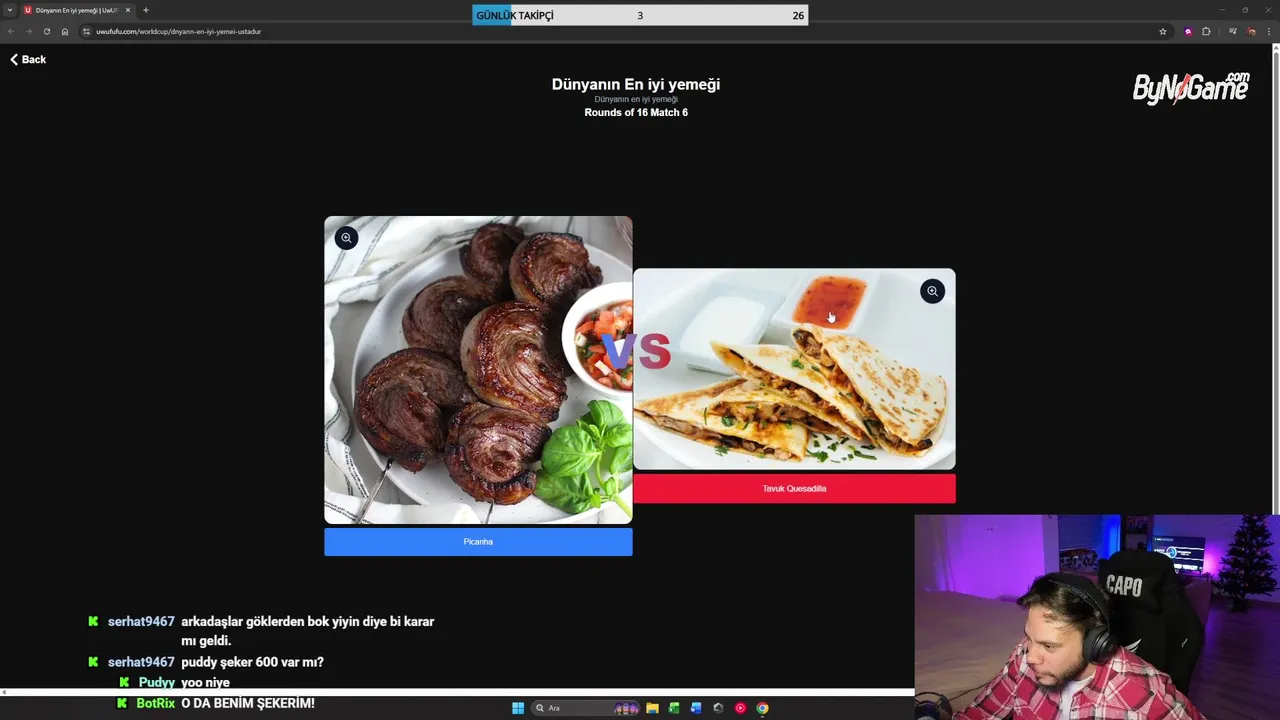The image size is (1280, 720).
Task: Click the Pudyy username in chat
Action: coord(157,682)
